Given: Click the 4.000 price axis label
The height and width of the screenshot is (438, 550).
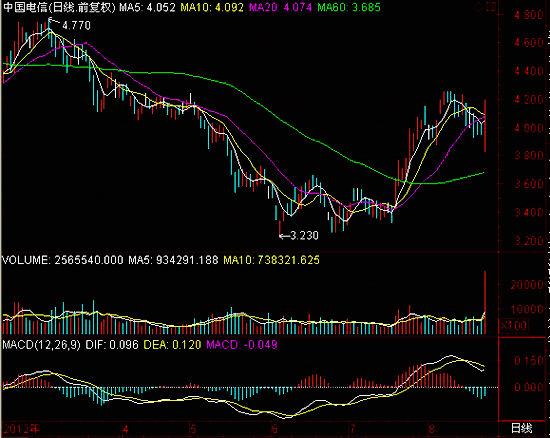Looking at the screenshot, I should click(x=529, y=128).
